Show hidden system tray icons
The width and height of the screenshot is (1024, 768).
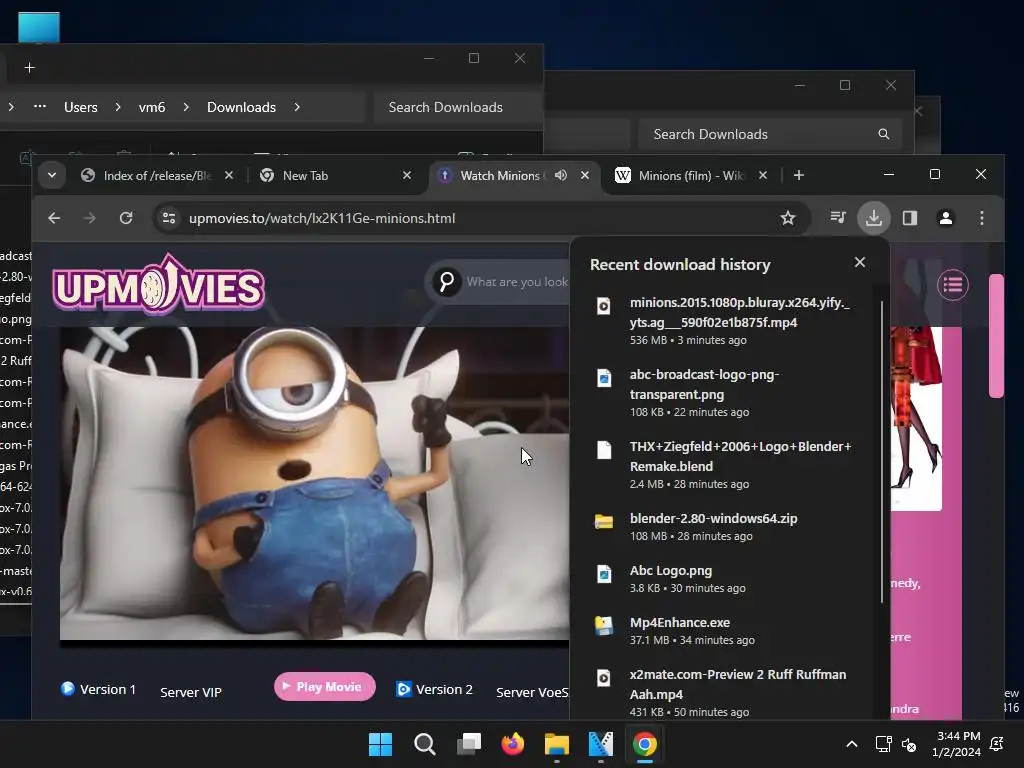pyautogui.click(x=852, y=744)
